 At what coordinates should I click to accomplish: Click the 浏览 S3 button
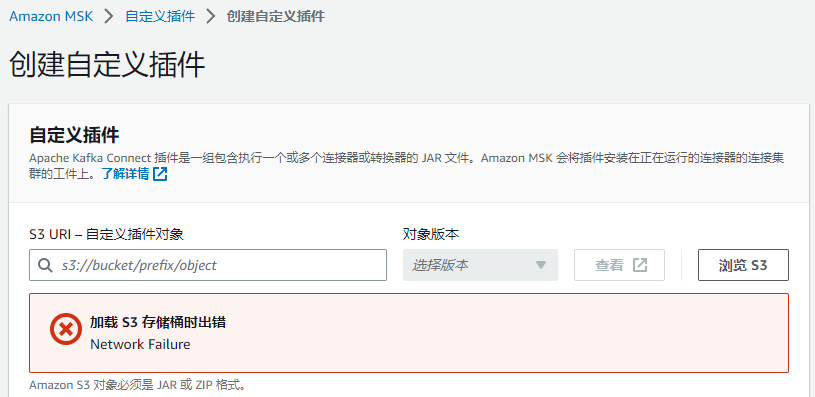pos(743,265)
